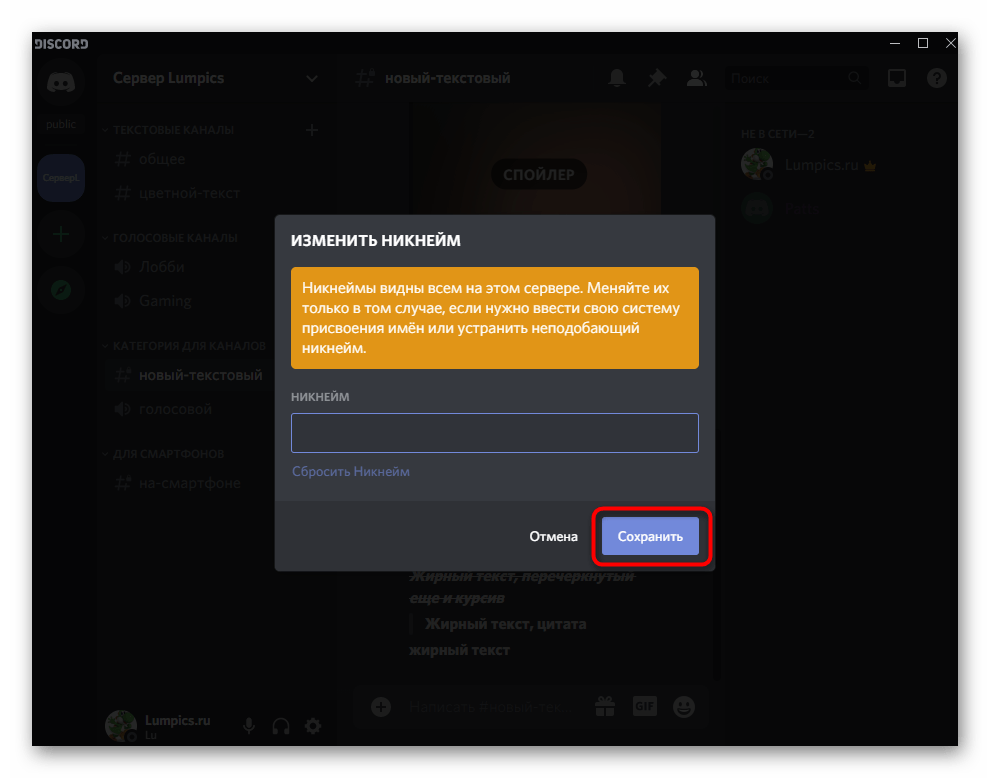Toggle headphones deafen in user panel
The height and width of the screenshot is (778, 990).
coord(281,726)
